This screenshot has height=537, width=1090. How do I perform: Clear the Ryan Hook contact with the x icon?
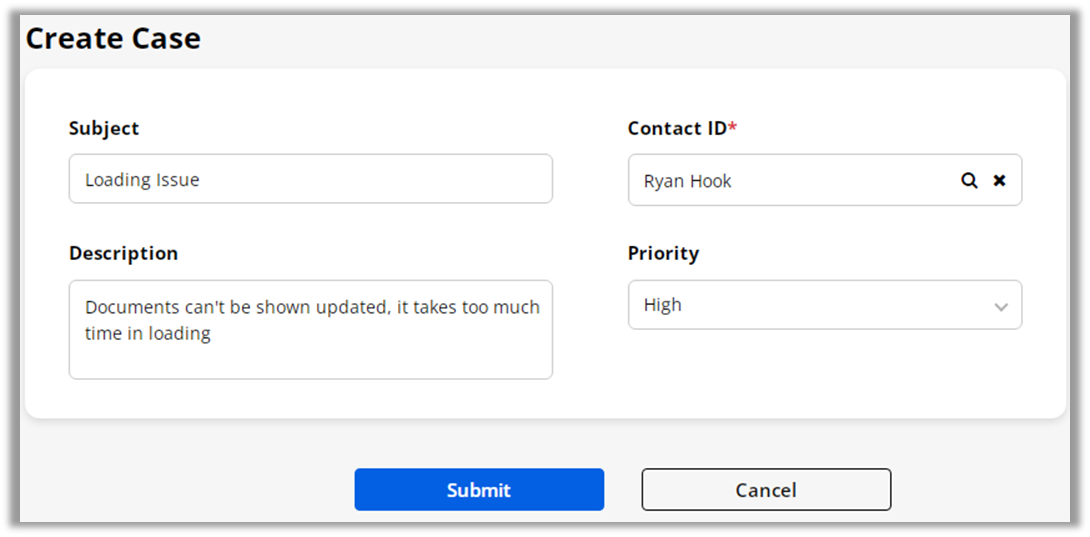tap(999, 181)
